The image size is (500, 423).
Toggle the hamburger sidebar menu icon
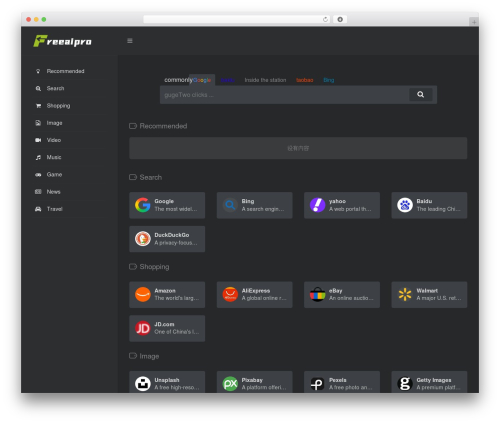tap(130, 41)
